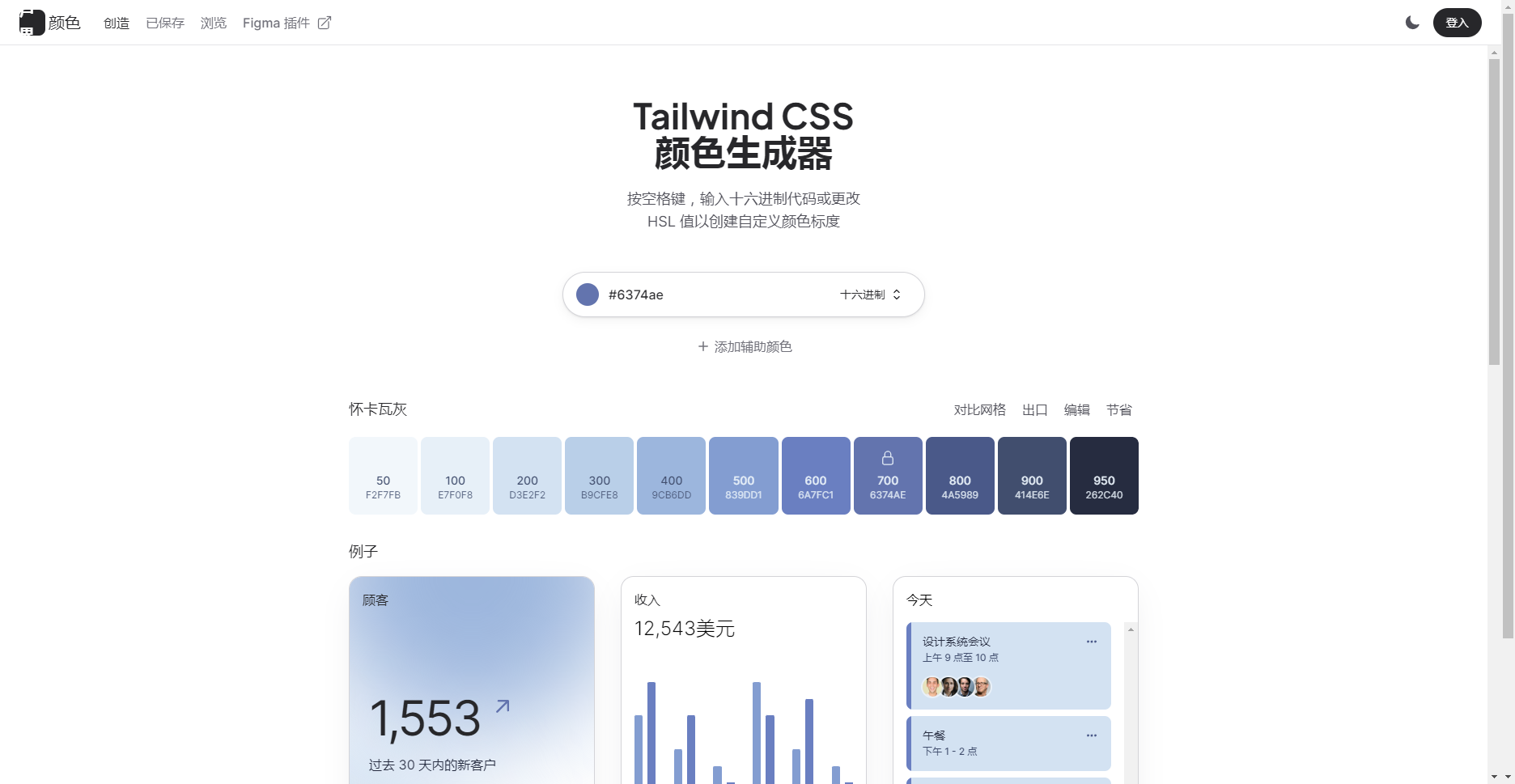The width and height of the screenshot is (1515, 784).
Task: Click the attendee avatars in 设计系统会议
Action: (957, 687)
